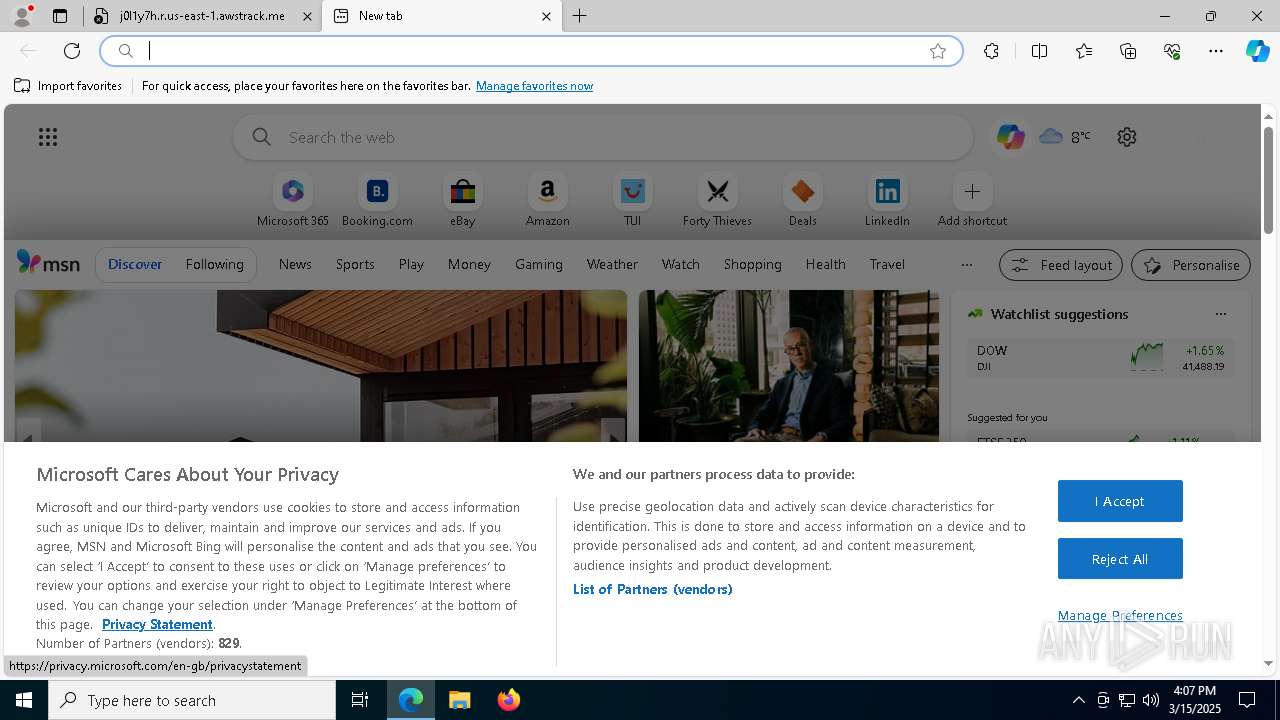Toggle split screen view
This screenshot has height=720, width=1280.
click(x=1039, y=51)
